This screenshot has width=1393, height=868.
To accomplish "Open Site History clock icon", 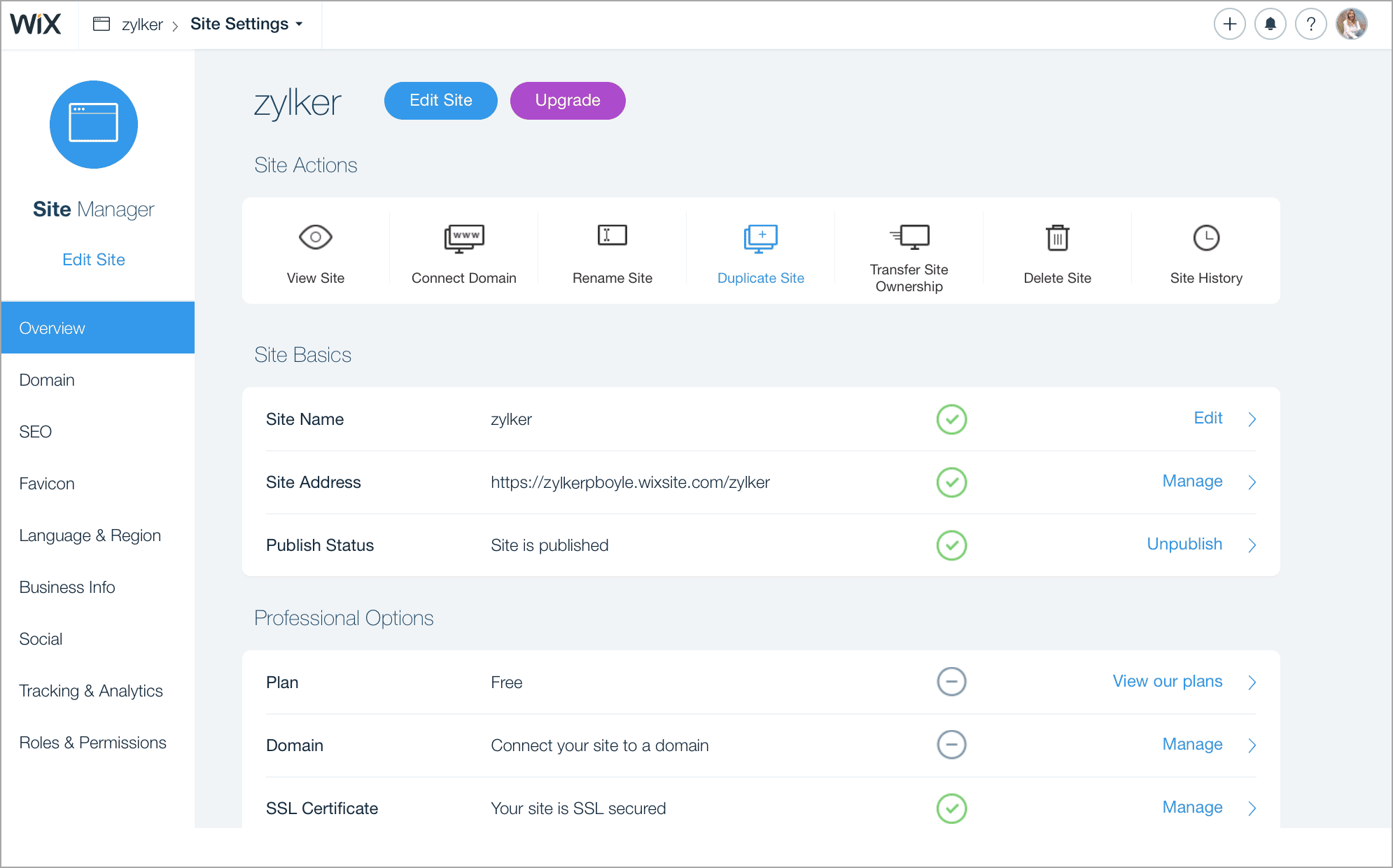I will (1206, 238).
